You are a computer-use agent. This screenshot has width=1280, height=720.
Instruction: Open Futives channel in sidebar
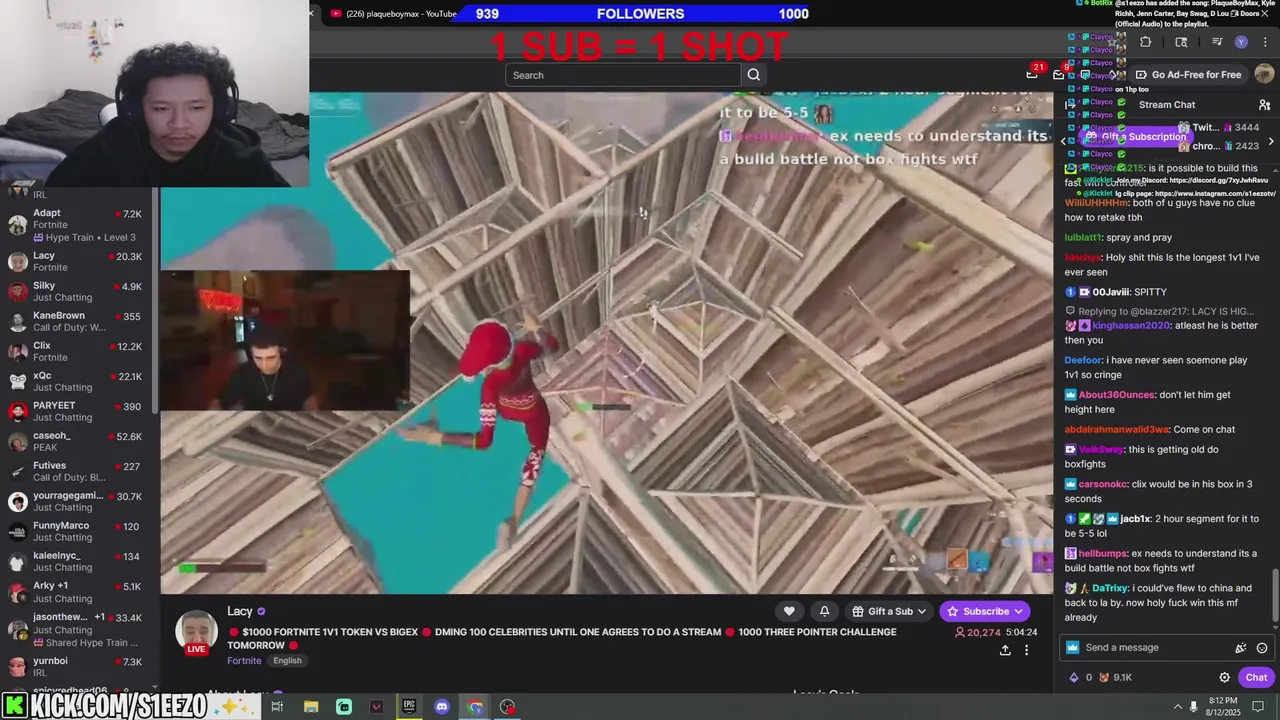78,471
